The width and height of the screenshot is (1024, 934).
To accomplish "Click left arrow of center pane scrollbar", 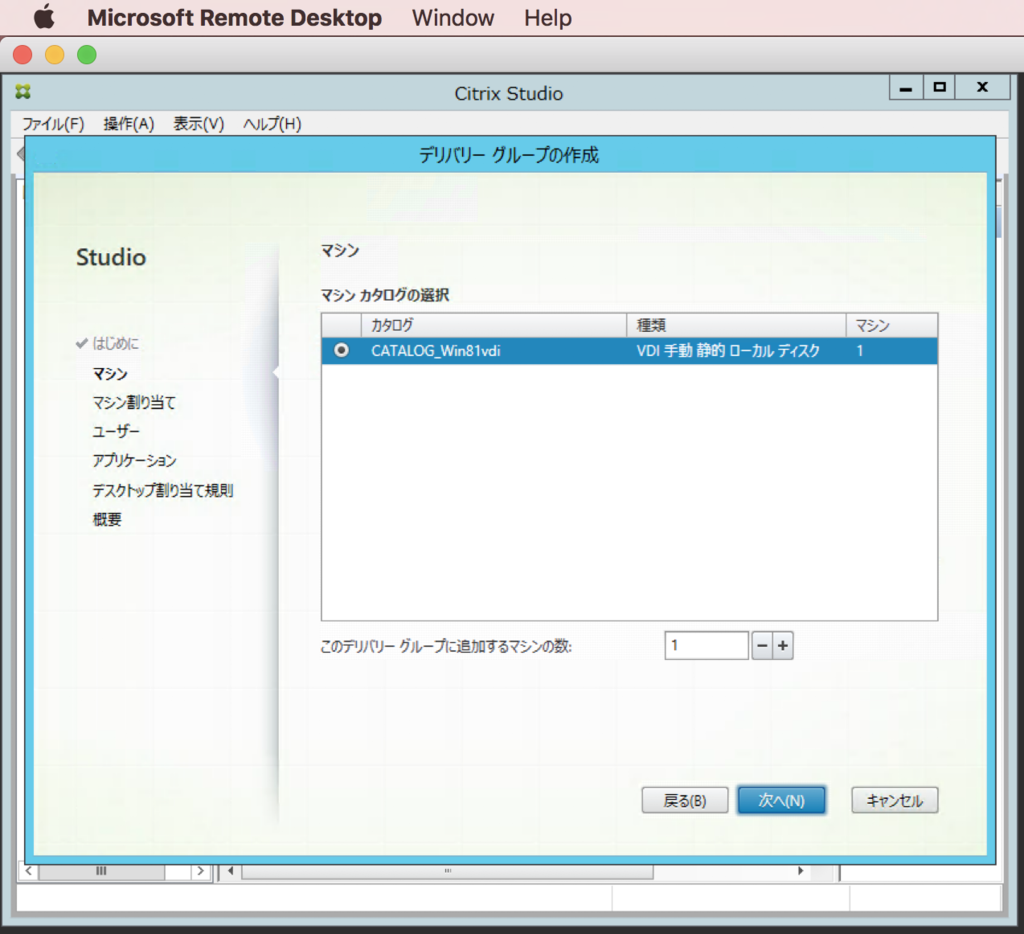I will (231, 871).
